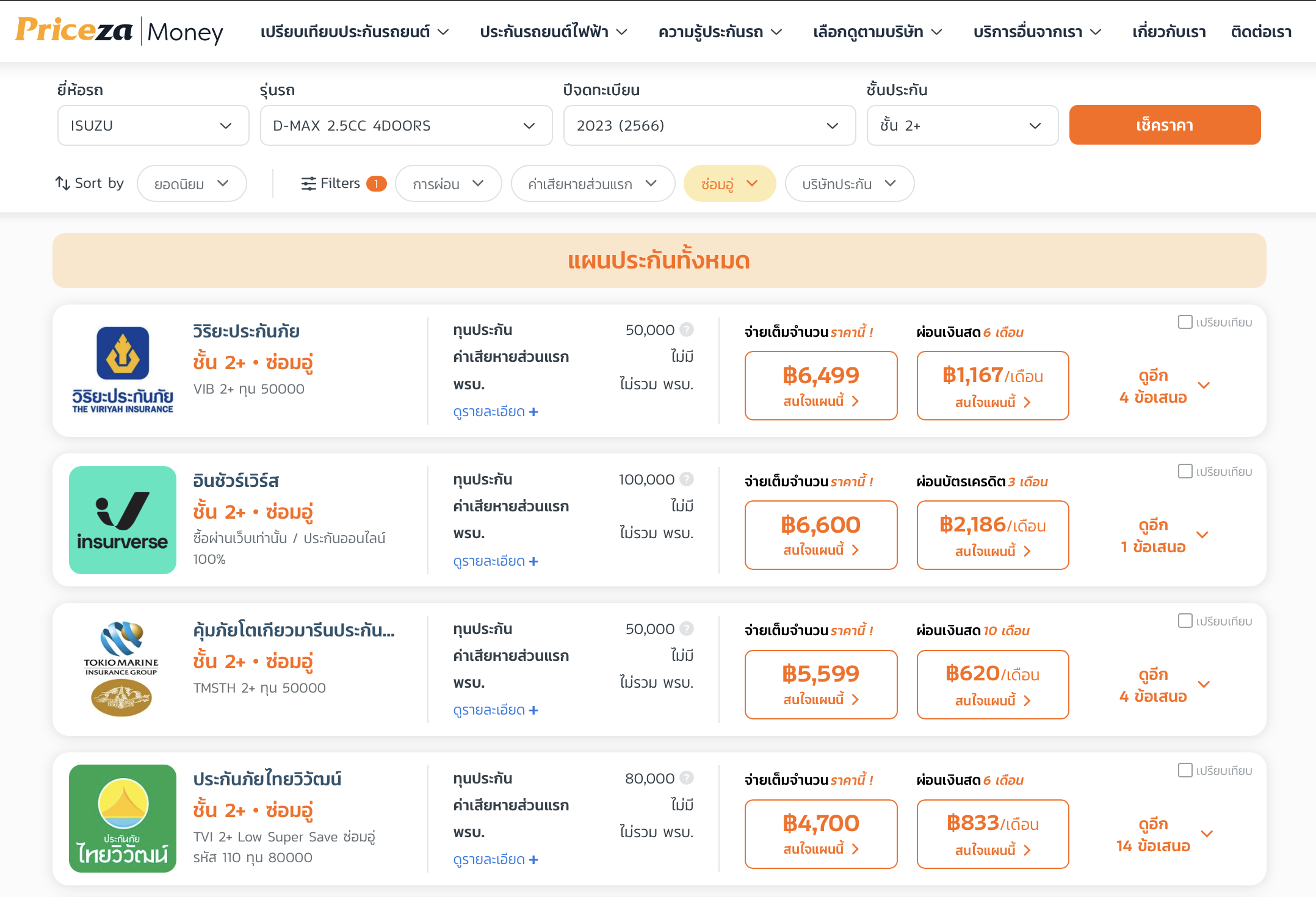Image resolution: width=1316 pixels, height=897 pixels.
Task: Check เปรียบเทียบ box for insurverse plan
Action: tap(1185, 471)
